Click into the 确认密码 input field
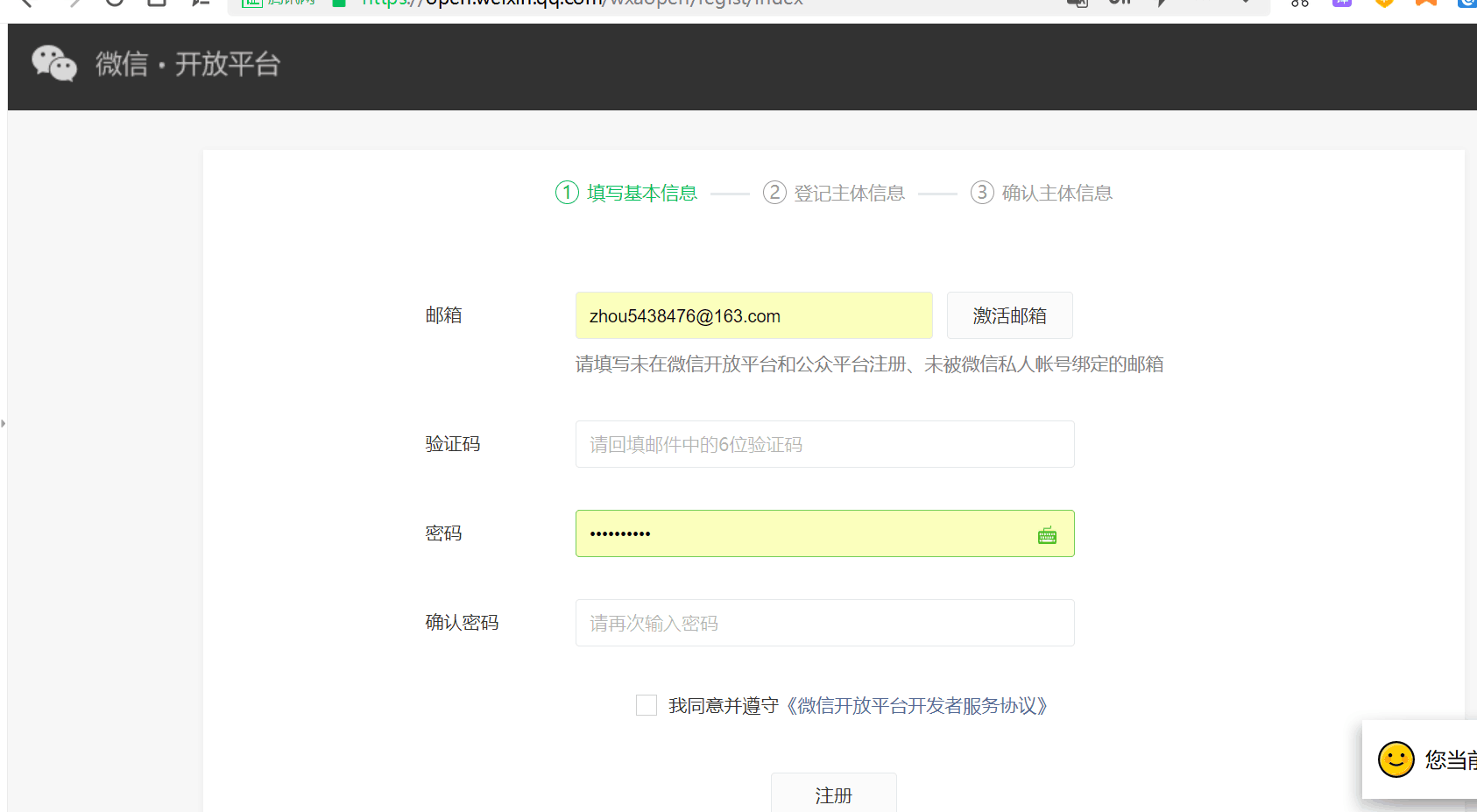Viewport: 1477px width, 812px height. [x=824, y=624]
